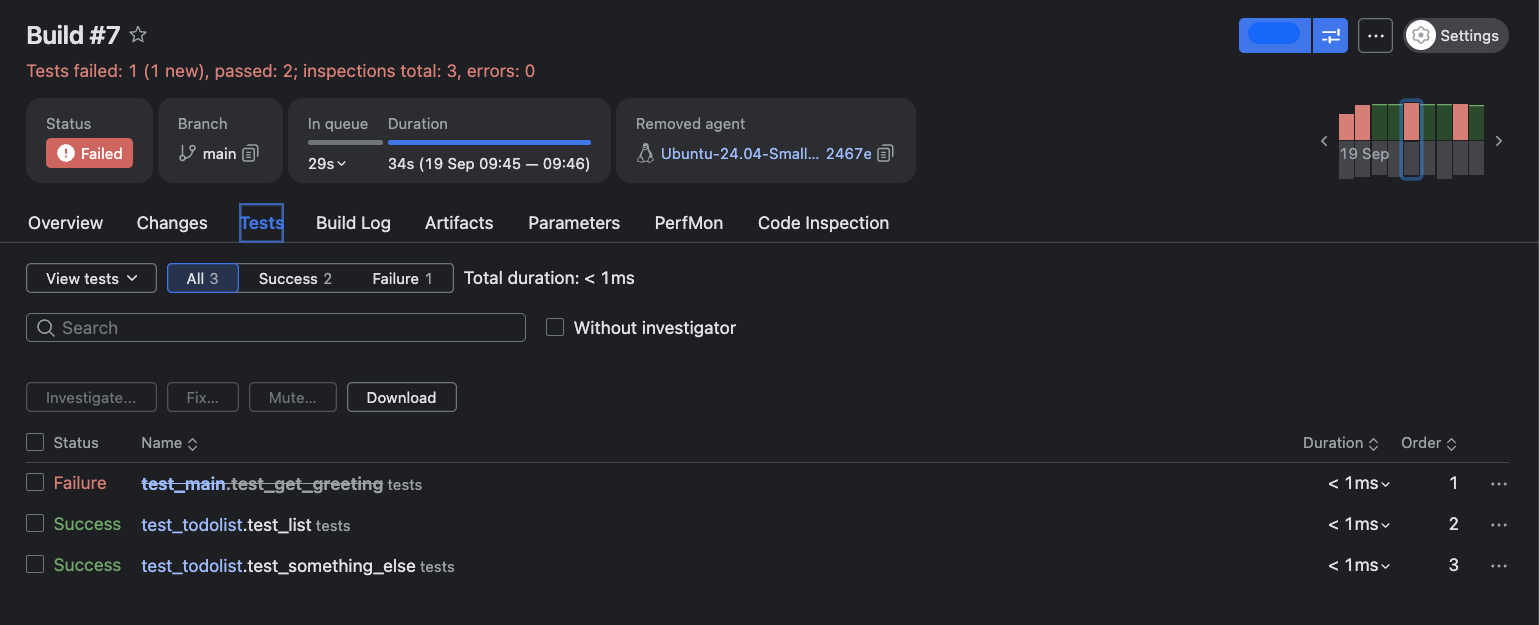Switch to the Build Log tab
This screenshot has width=1539, height=625.
click(353, 223)
